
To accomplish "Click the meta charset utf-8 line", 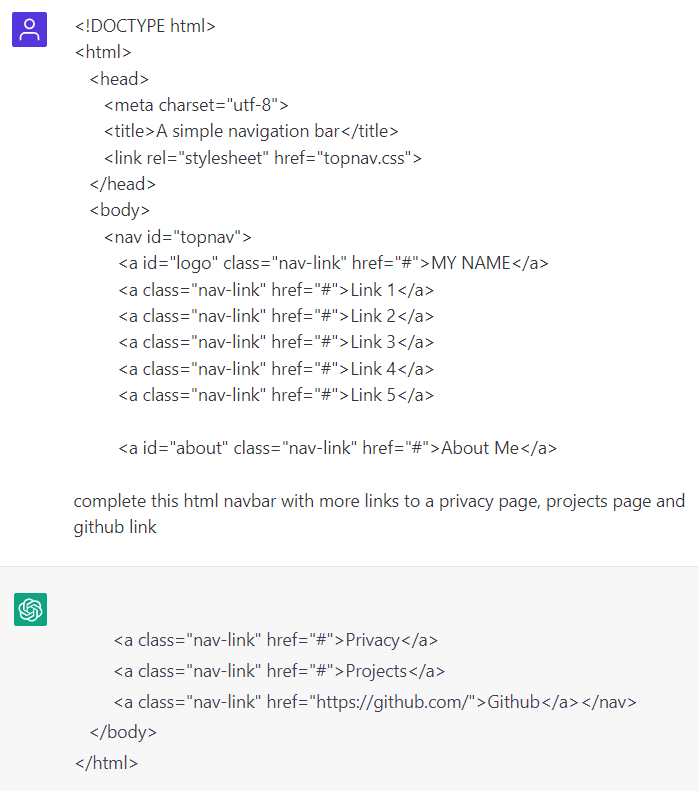I will [196, 105].
